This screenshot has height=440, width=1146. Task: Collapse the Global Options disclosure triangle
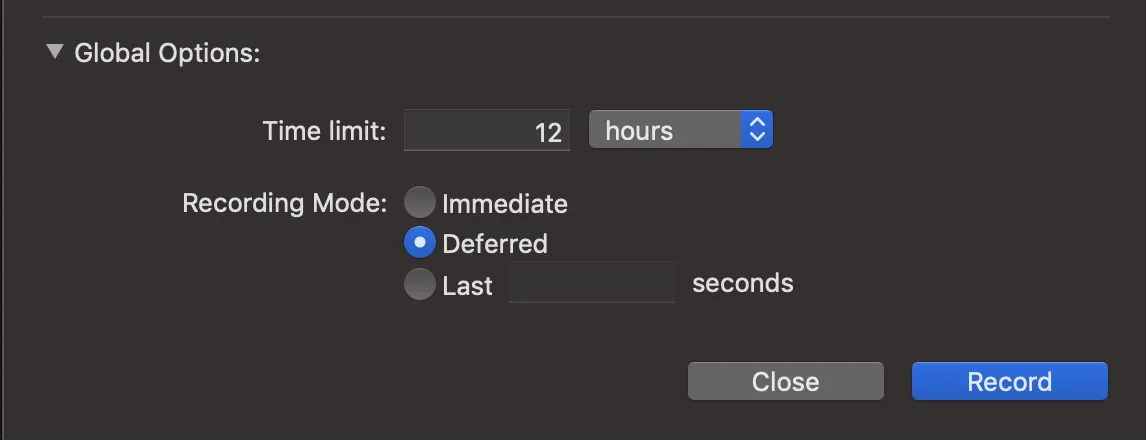54,51
